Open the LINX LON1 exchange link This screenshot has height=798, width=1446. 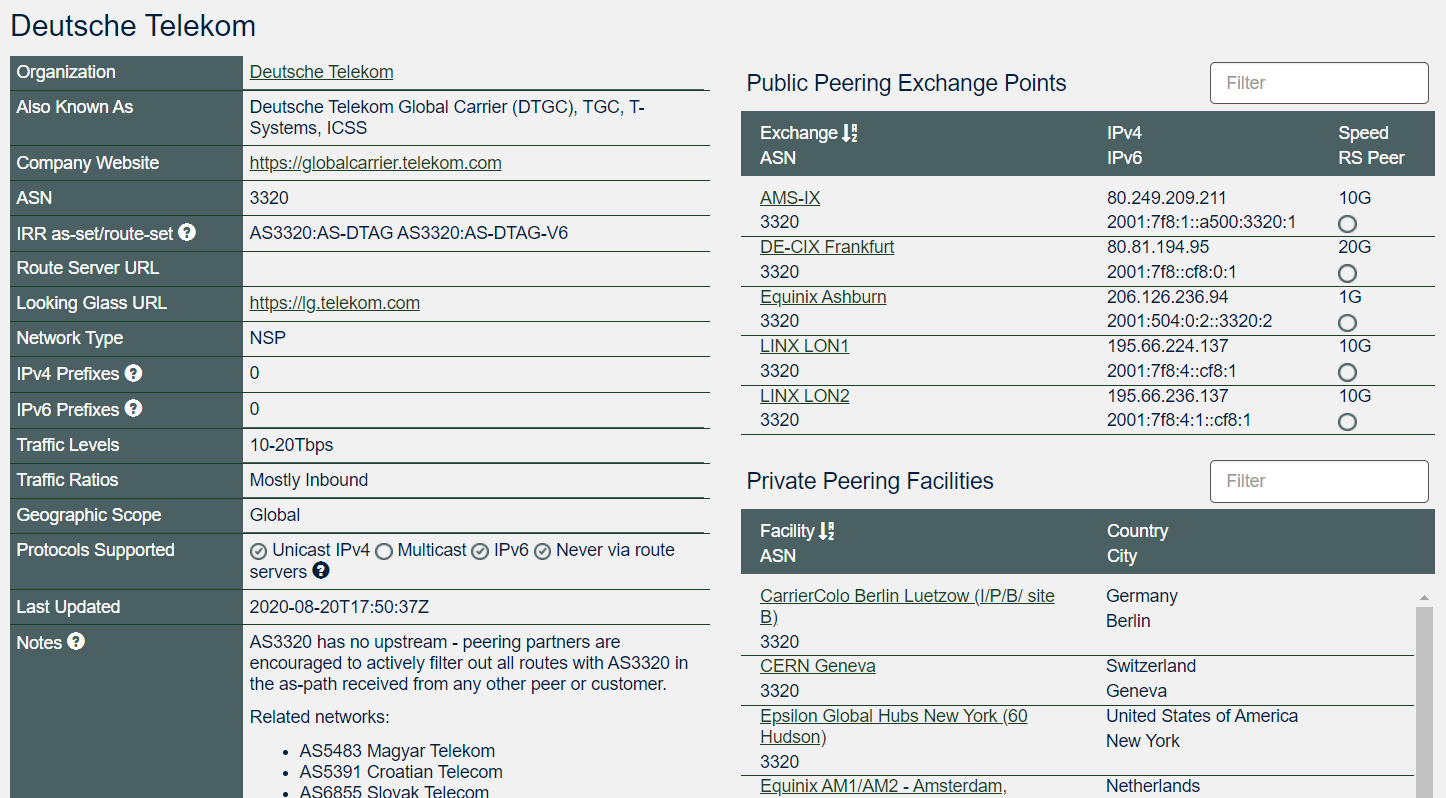coord(804,346)
